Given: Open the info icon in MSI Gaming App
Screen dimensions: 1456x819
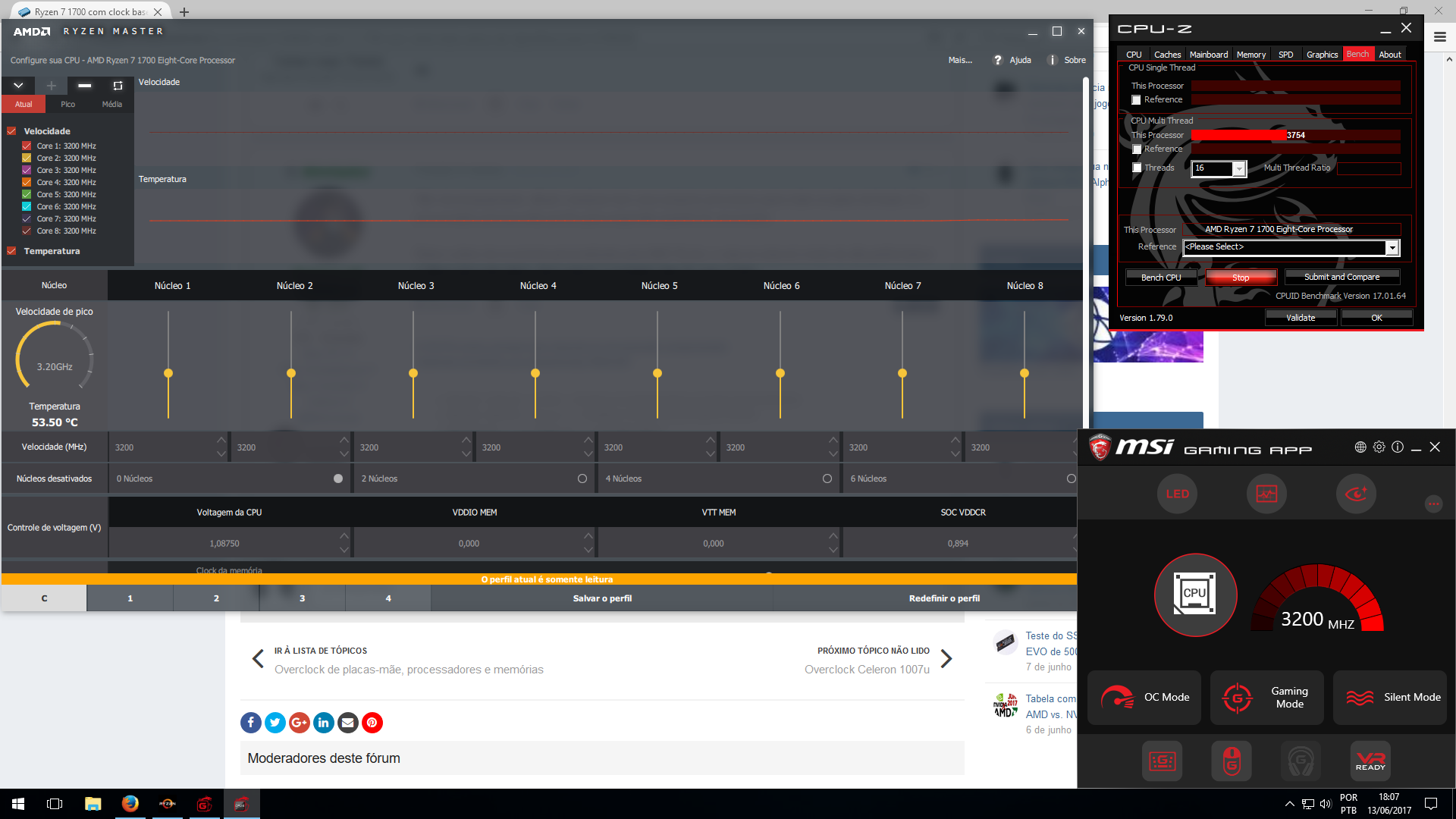Looking at the screenshot, I should point(1398,447).
